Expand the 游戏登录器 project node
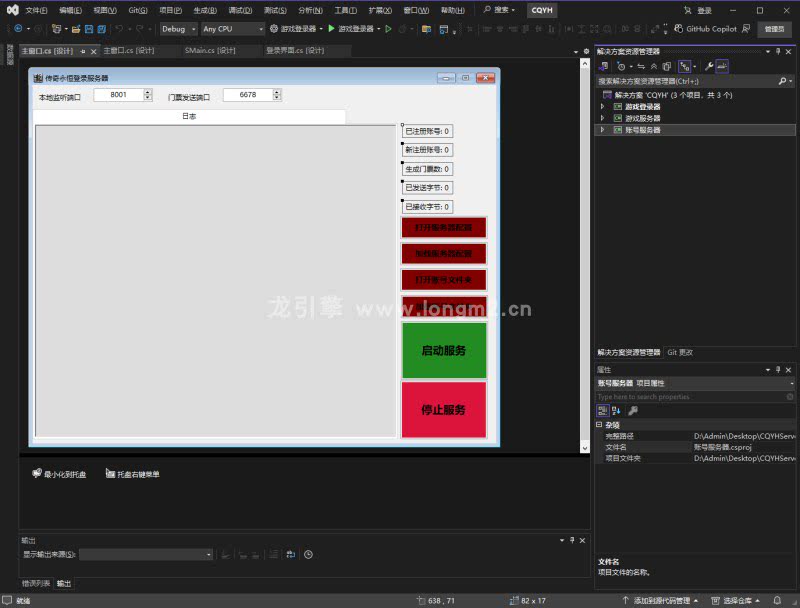This screenshot has width=800, height=608. (603, 107)
